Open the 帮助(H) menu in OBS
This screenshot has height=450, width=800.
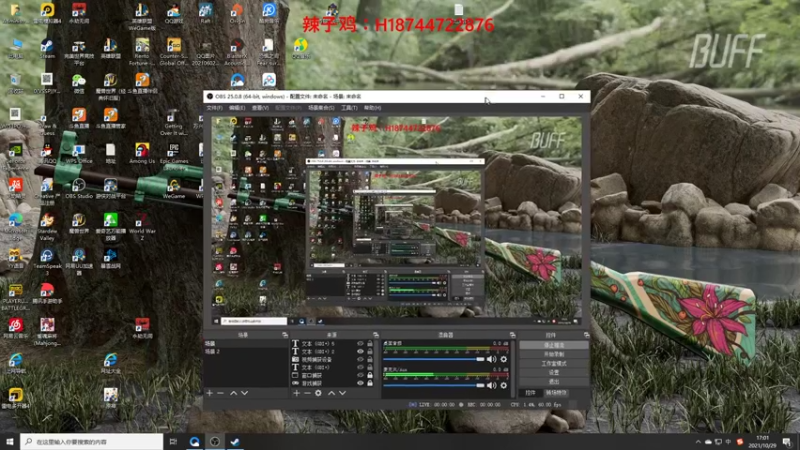(x=372, y=108)
